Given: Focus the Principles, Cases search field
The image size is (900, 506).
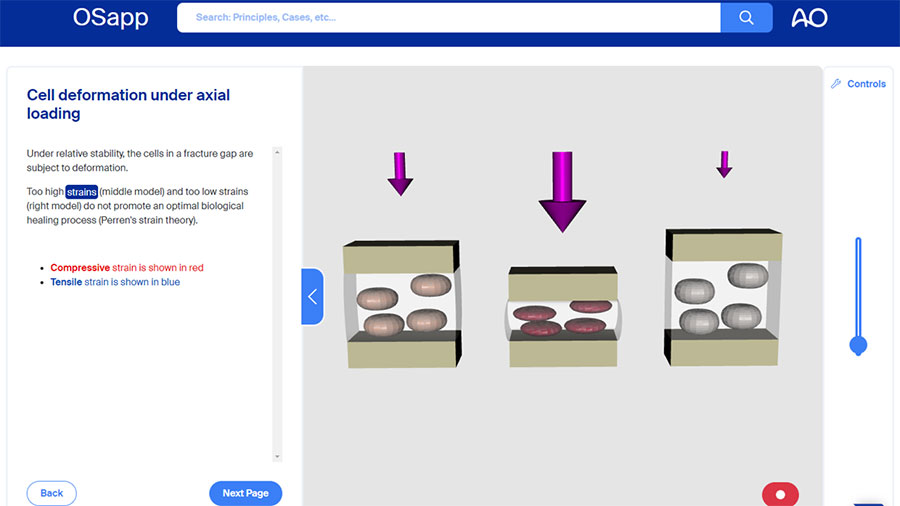Looking at the screenshot, I should pyautogui.click(x=448, y=17).
